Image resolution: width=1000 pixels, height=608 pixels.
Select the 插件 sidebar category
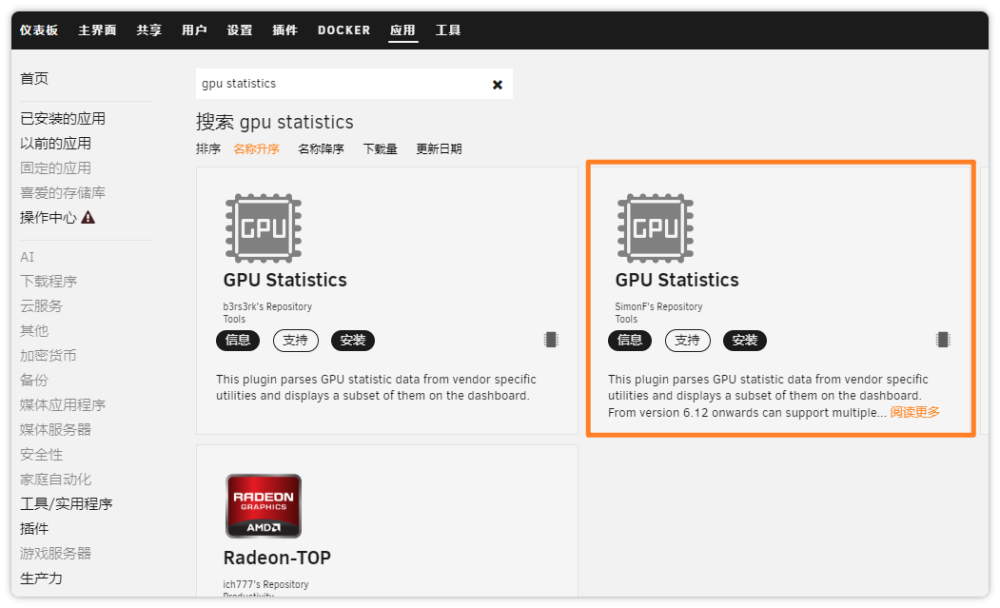point(34,528)
